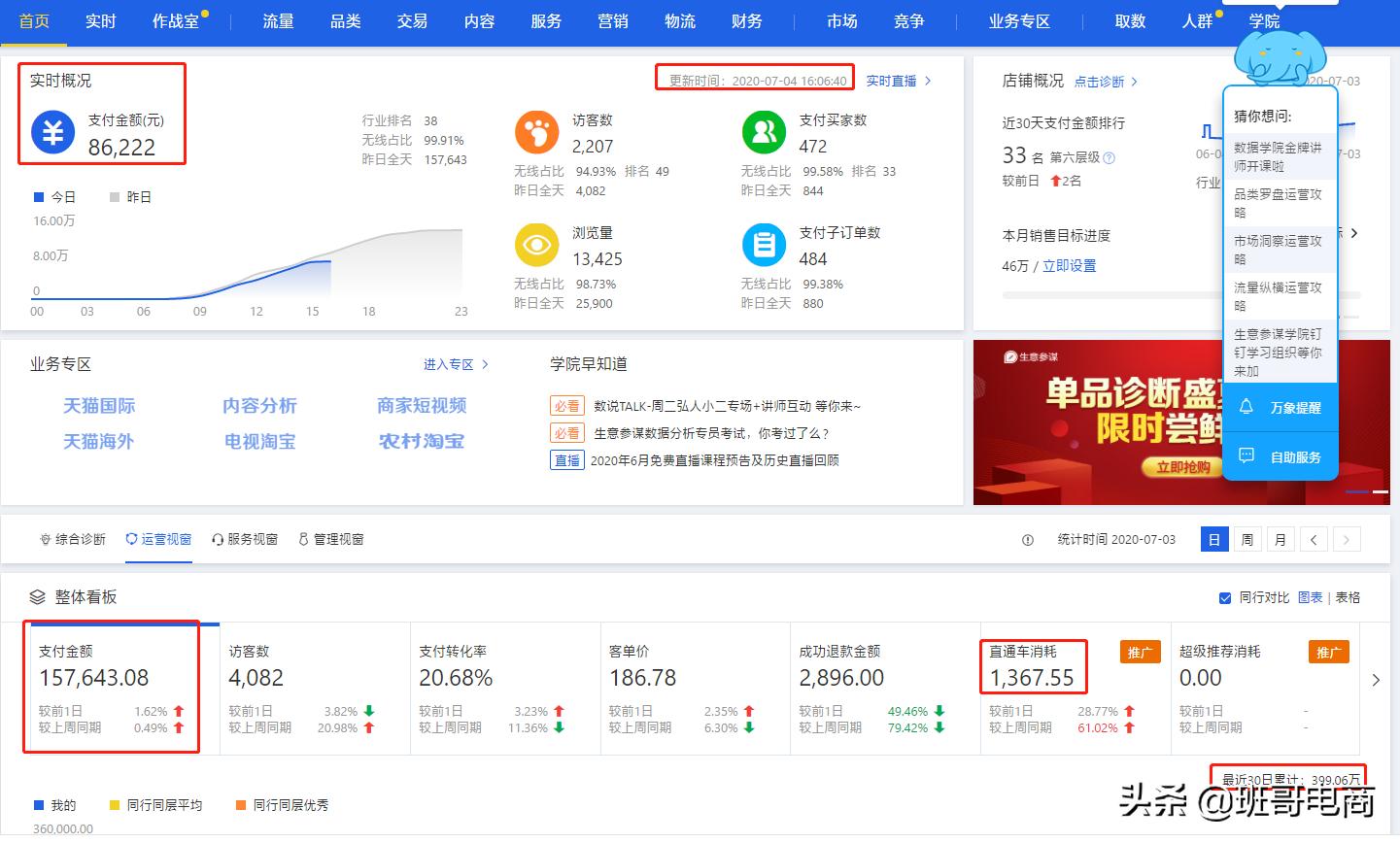The image size is (1400, 843).
Task: Open 万象提醒 via its bell icon
Action: [x=1247, y=407]
